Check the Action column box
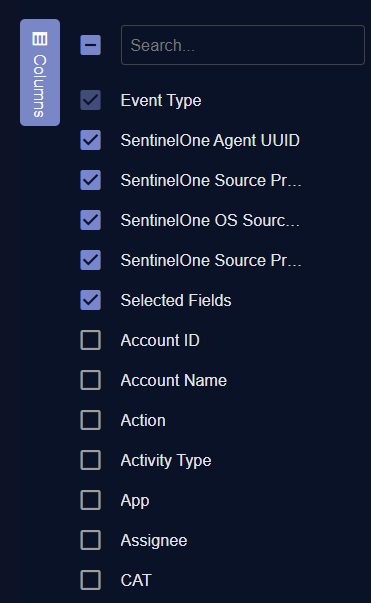This screenshot has height=603, width=371. 91,420
